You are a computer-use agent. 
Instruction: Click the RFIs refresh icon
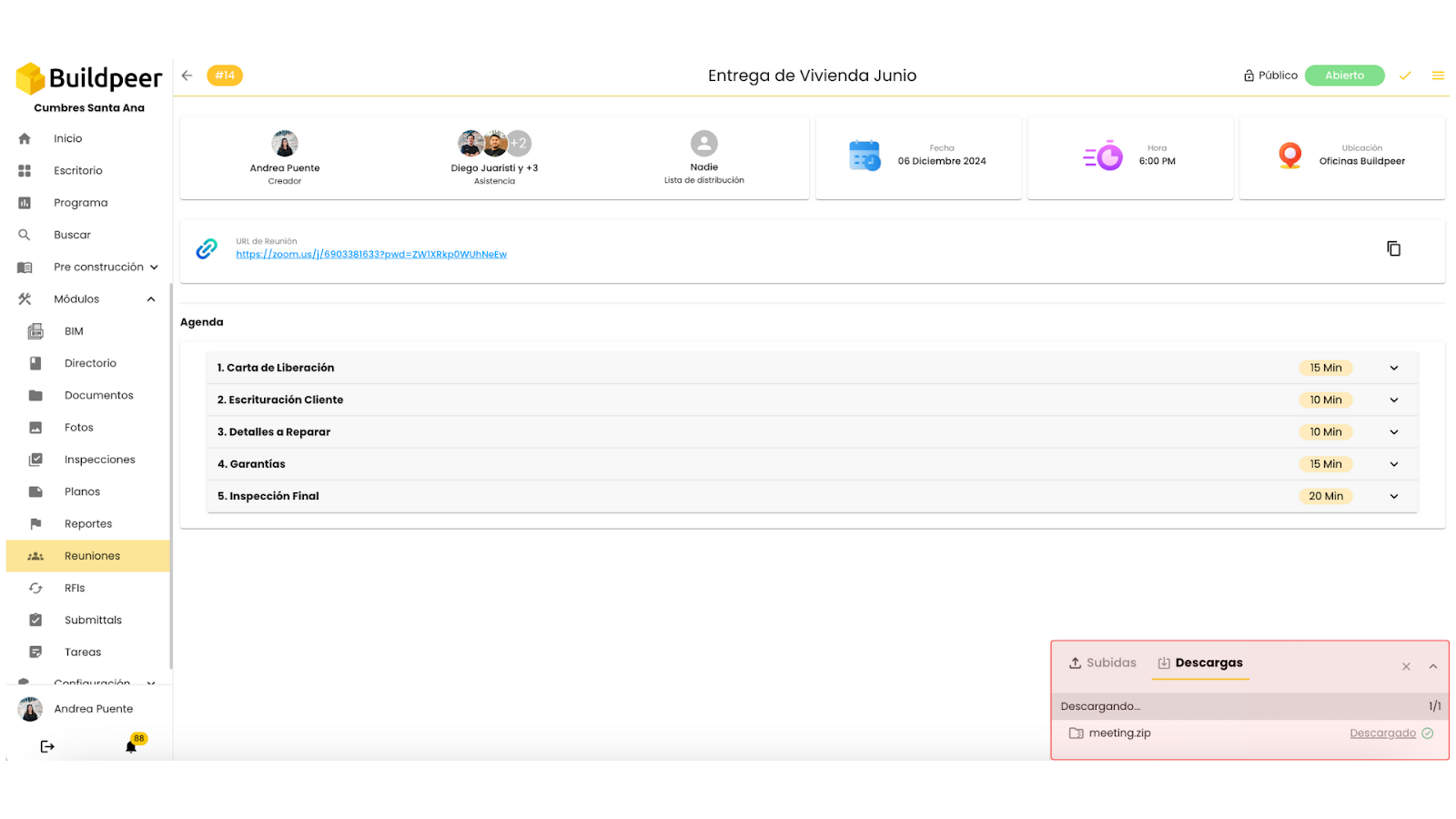(35, 588)
